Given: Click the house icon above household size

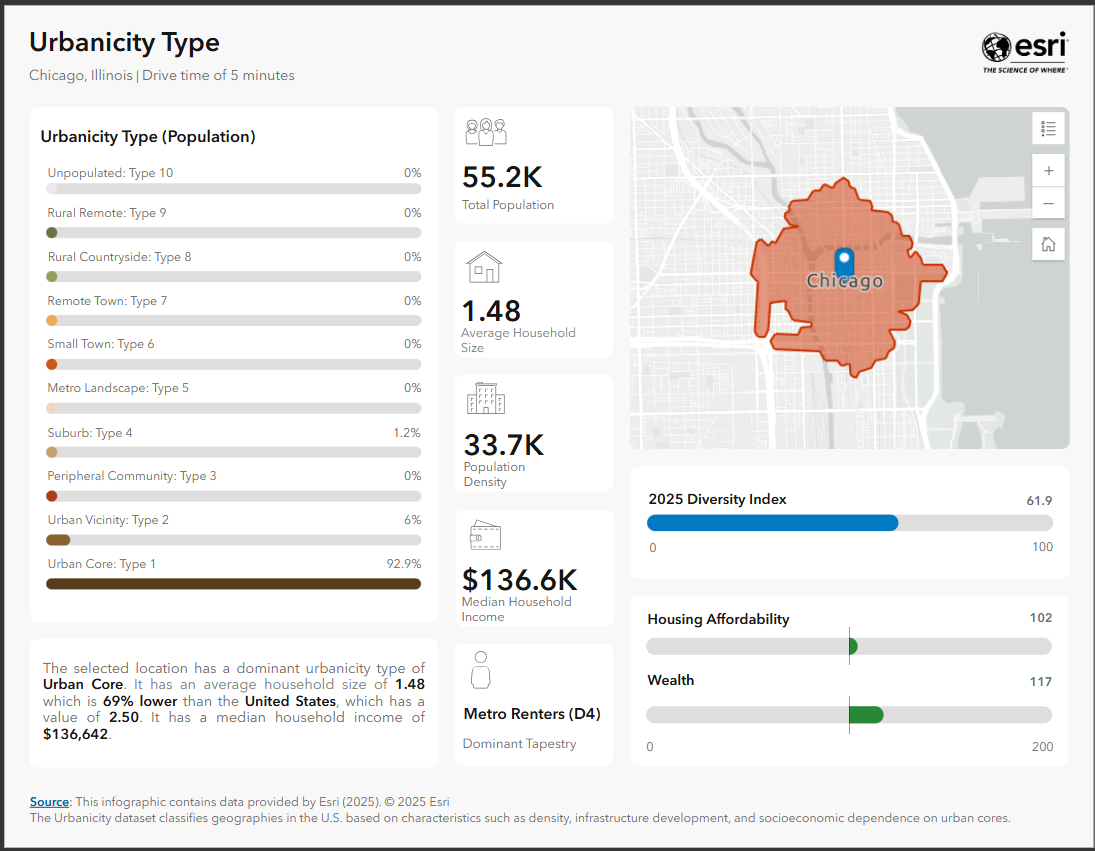Looking at the screenshot, I should tap(484, 267).
